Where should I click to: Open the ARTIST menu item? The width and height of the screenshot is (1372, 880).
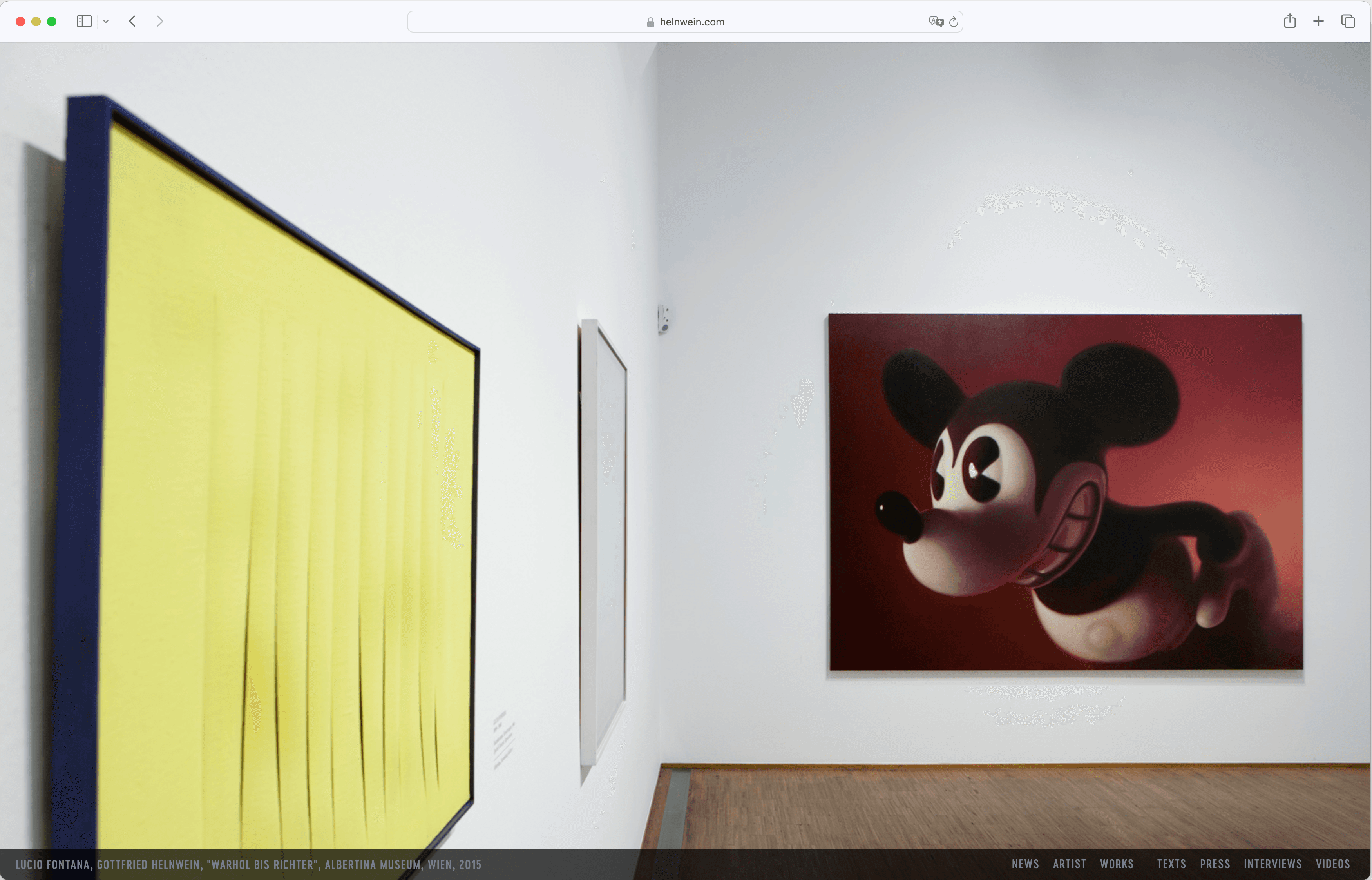(x=1070, y=864)
